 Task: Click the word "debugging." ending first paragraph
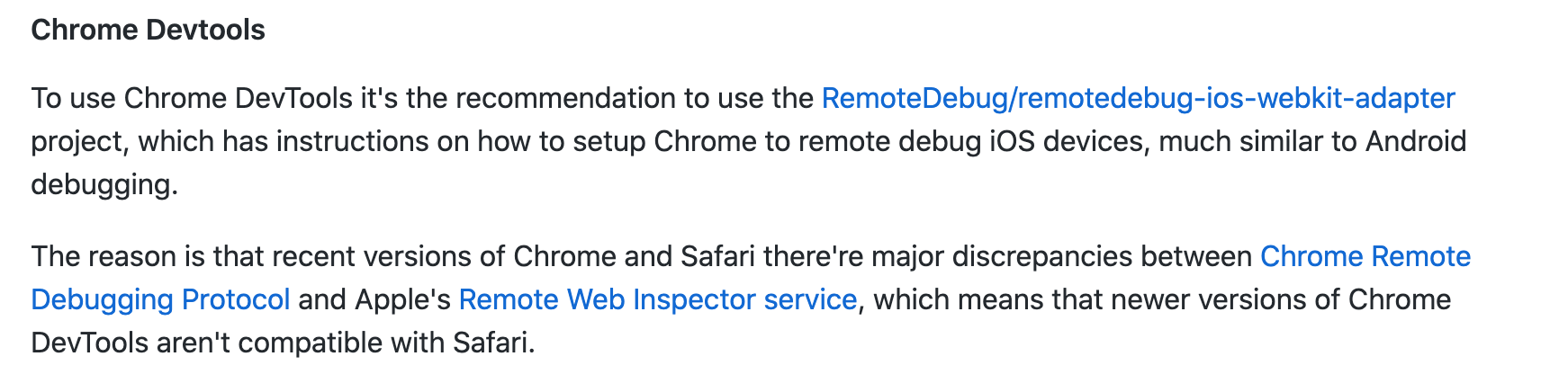click(x=104, y=184)
